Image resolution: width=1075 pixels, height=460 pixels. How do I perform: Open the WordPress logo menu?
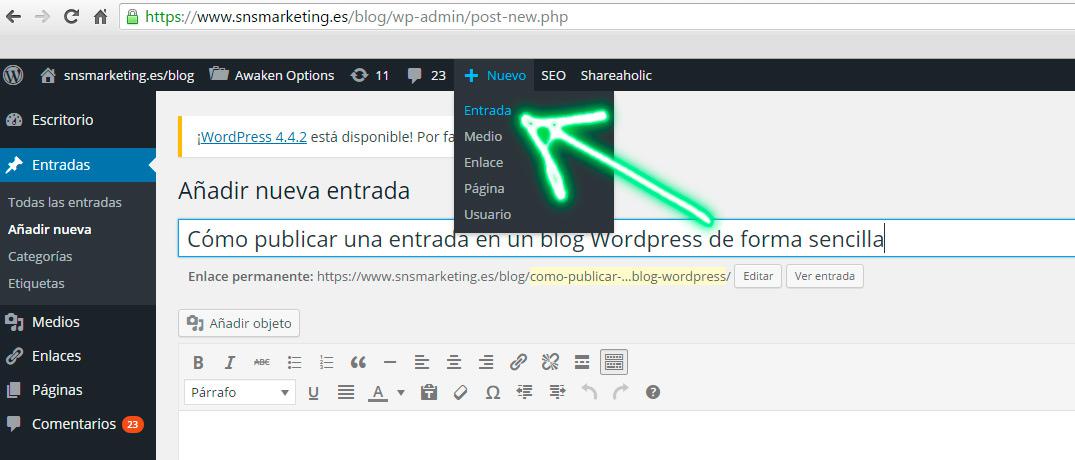[x=13, y=75]
